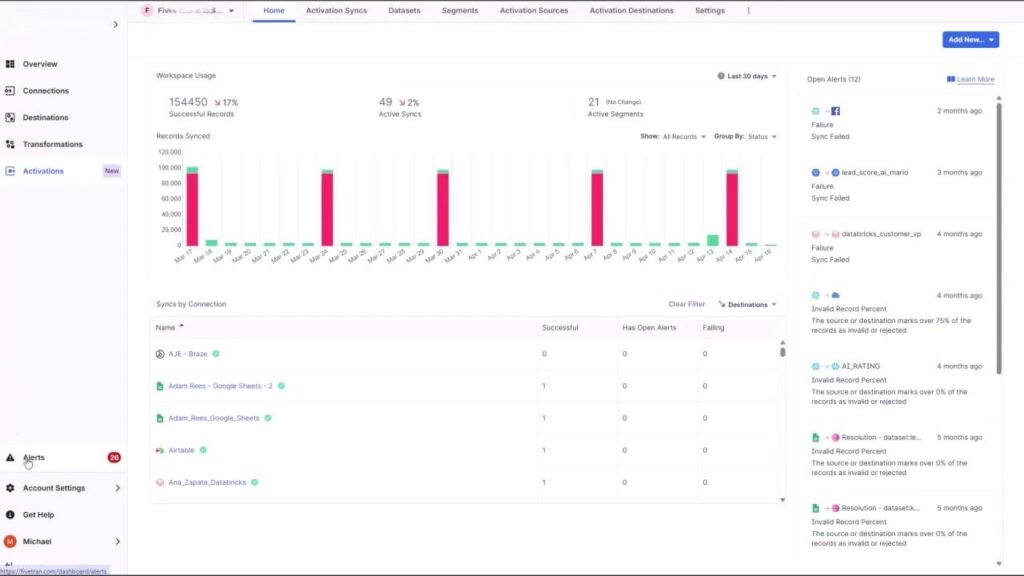Open the Ana_Zapata_Databricks connection link
This screenshot has height=576, width=1024.
pyautogui.click(x=207, y=482)
